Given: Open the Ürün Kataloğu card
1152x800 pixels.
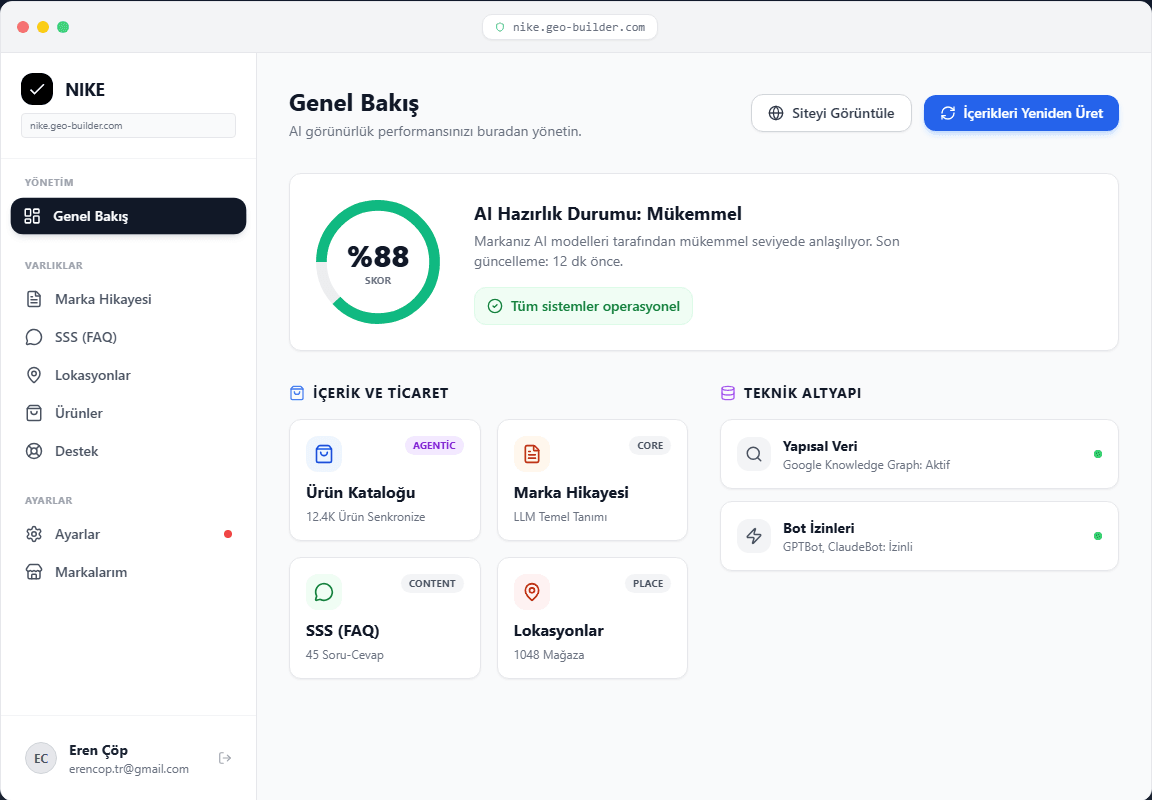Looking at the screenshot, I should tap(385, 480).
